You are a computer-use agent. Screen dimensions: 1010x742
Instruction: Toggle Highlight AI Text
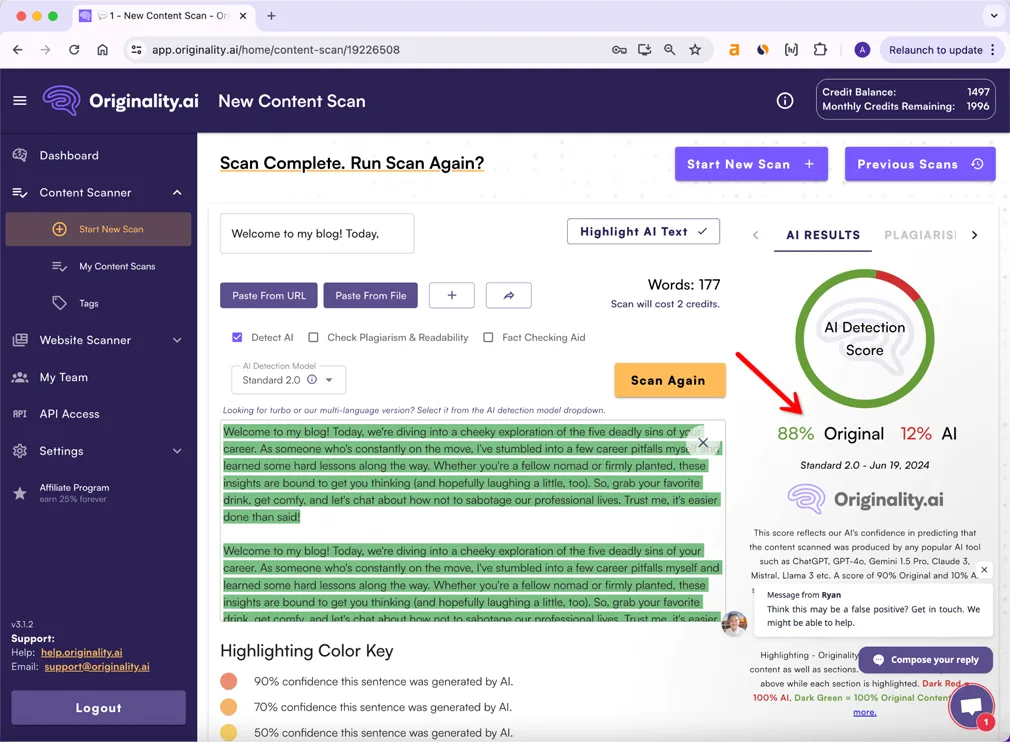tap(643, 231)
